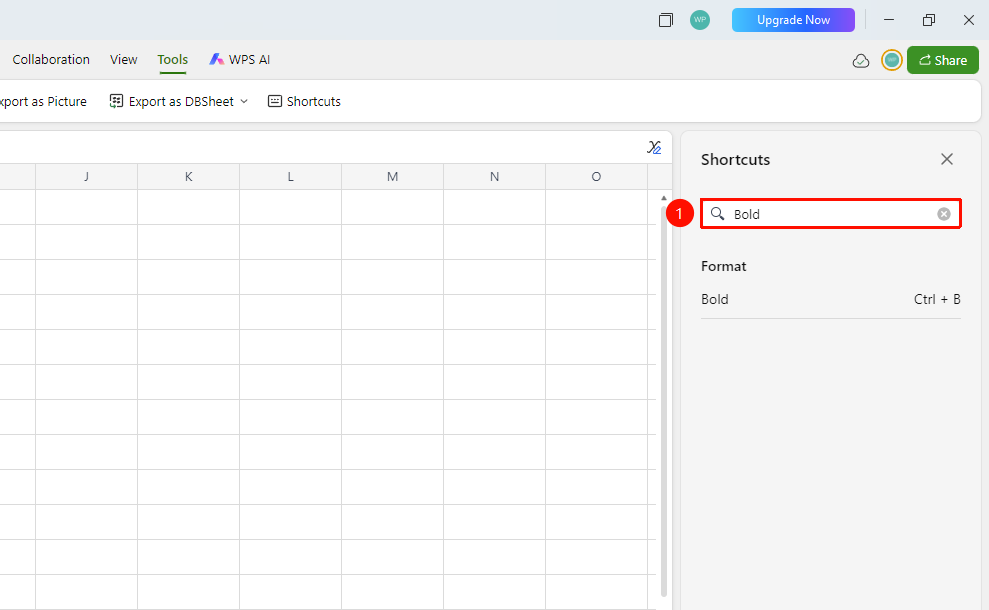Switch to the Collaboration tab
This screenshot has height=610, width=989.
pos(51,59)
